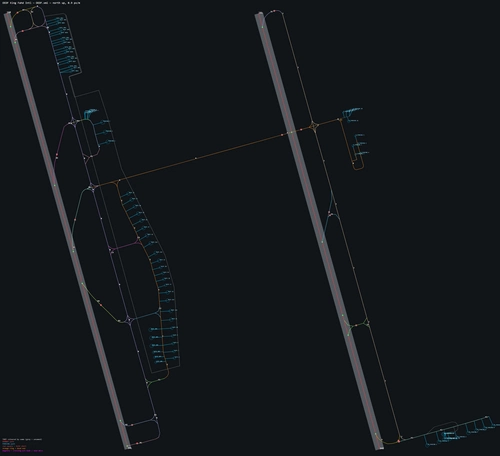Select the purple junction node at the olive exit's end
Screen dimensions: 500x456
point(129,320)
